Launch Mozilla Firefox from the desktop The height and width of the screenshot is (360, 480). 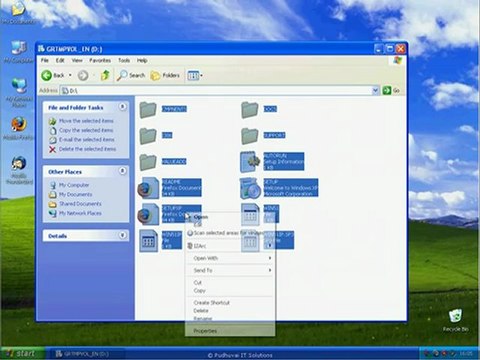tap(19, 128)
